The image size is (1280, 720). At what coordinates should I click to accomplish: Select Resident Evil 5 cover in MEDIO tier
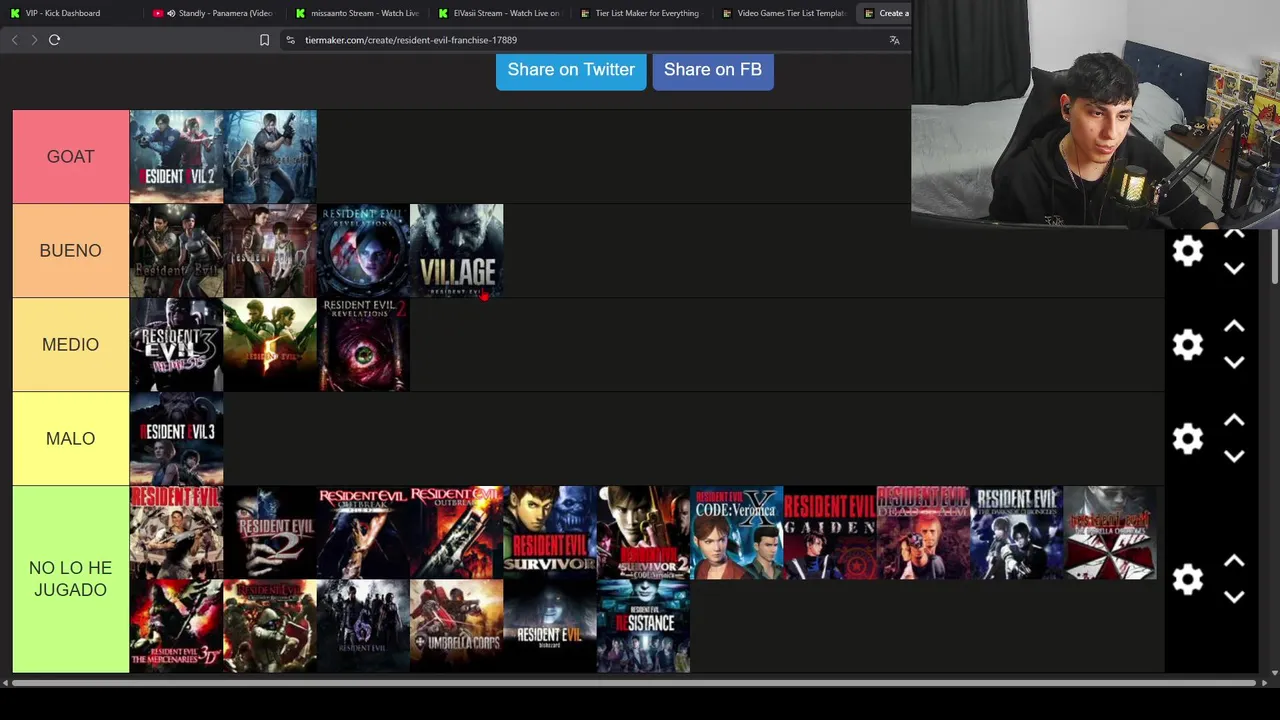coord(270,345)
